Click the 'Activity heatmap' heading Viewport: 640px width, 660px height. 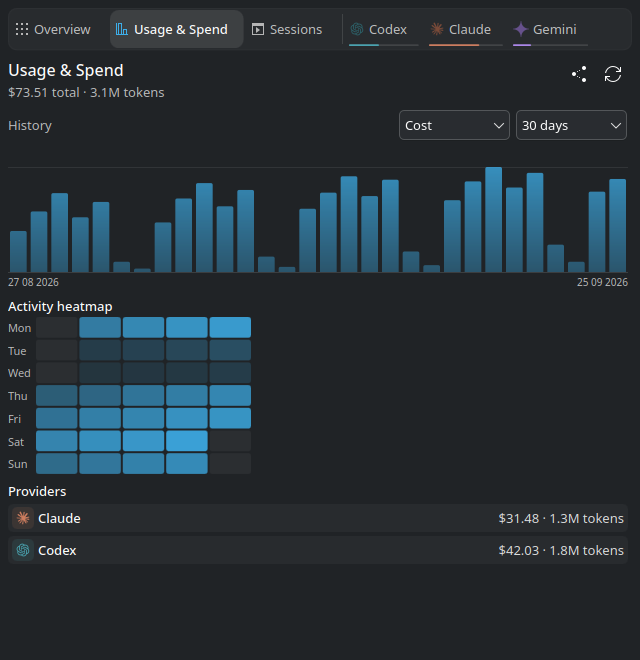(60, 306)
